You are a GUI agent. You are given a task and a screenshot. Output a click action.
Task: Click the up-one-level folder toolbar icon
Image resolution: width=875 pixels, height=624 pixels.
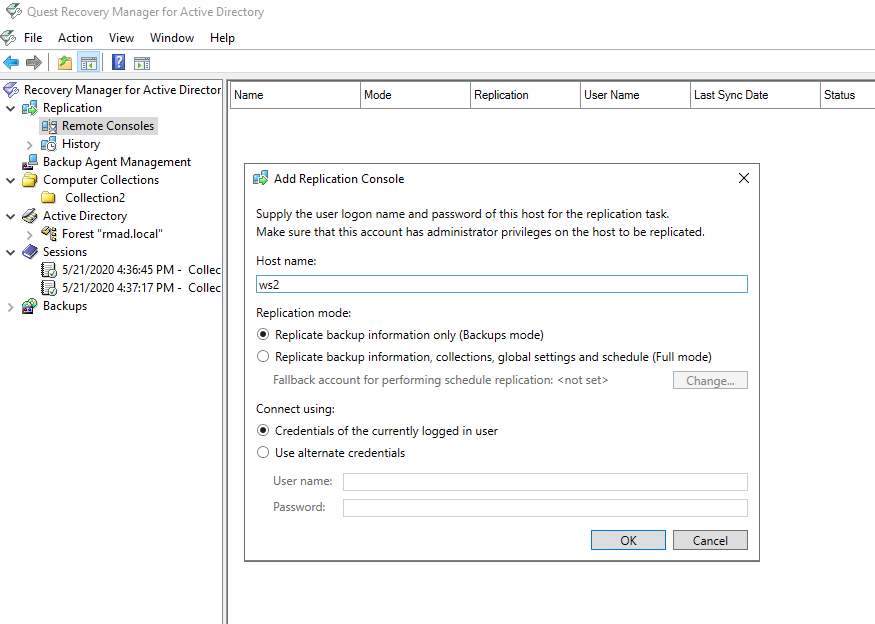pyautogui.click(x=63, y=62)
